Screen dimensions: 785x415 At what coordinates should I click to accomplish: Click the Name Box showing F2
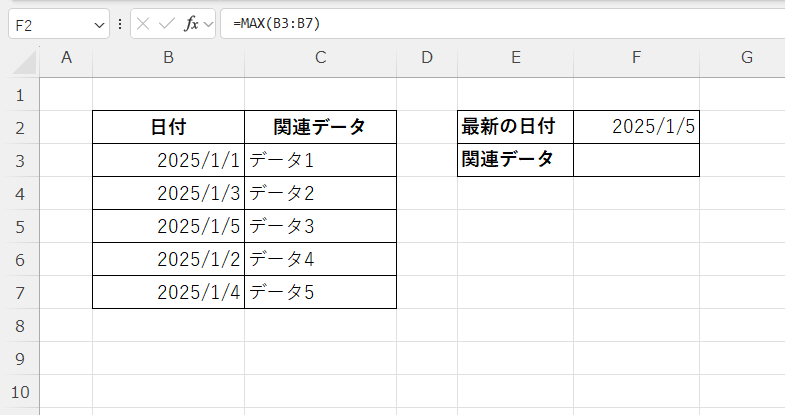50,23
